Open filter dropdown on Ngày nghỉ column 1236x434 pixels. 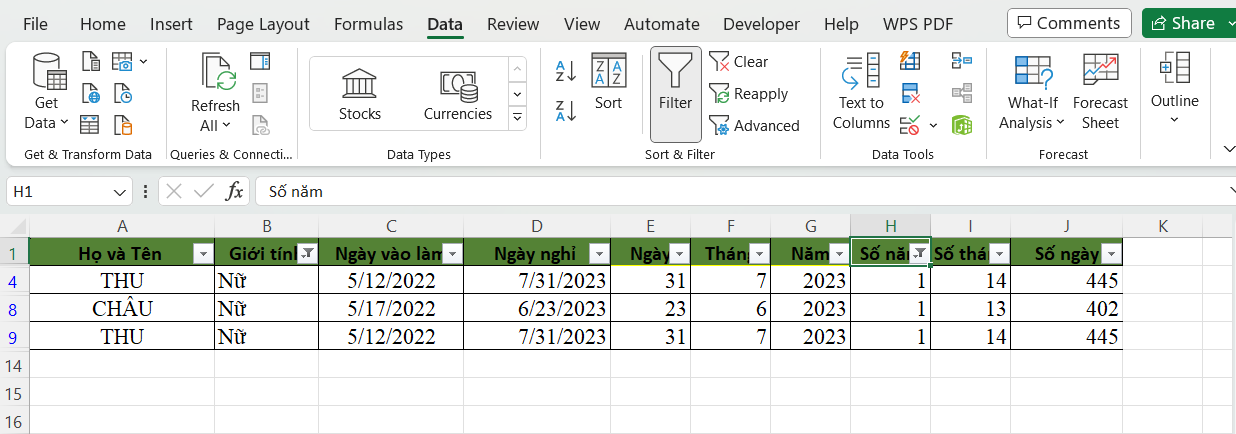tap(598, 254)
